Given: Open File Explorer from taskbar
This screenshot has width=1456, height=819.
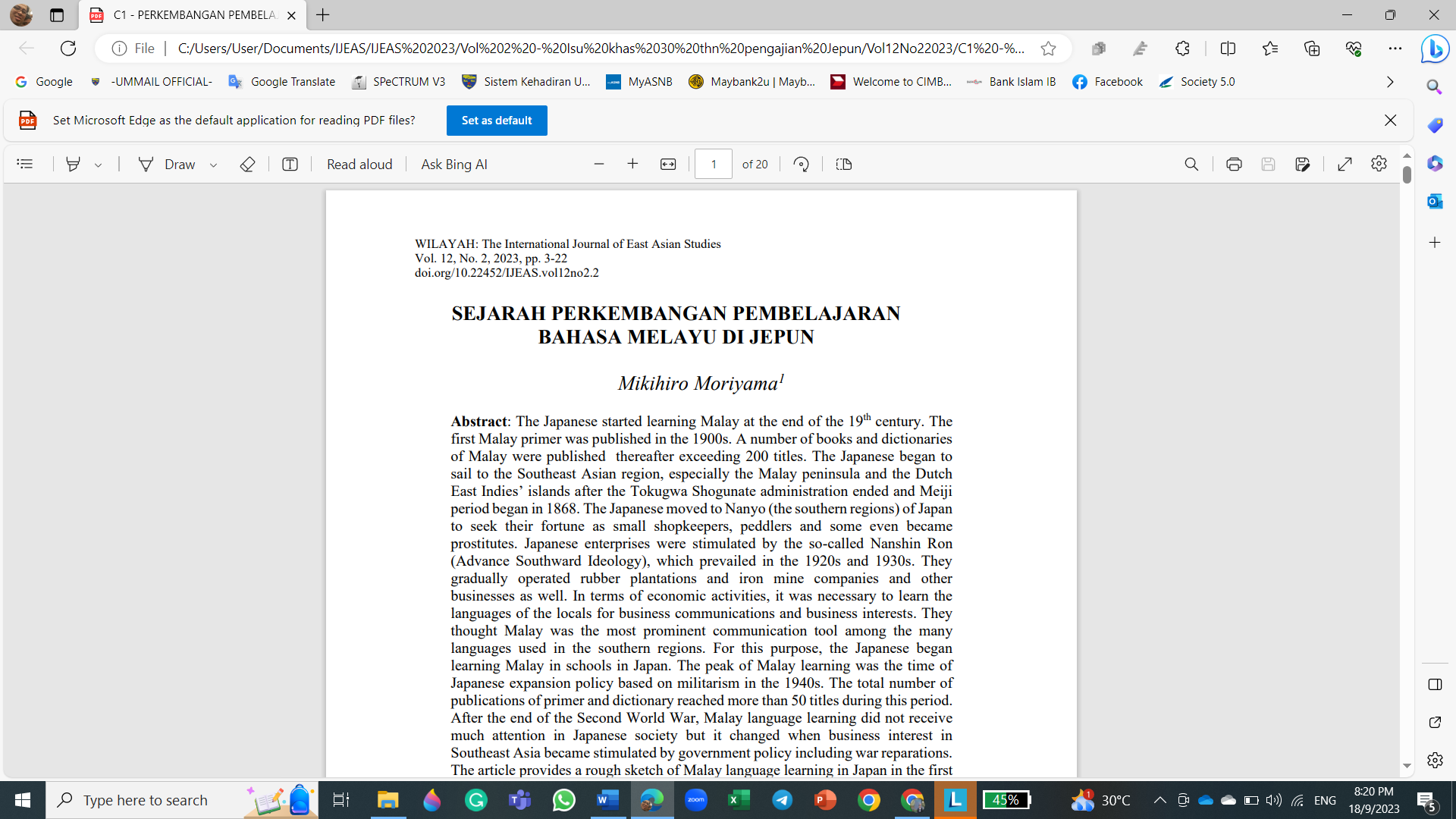Looking at the screenshot, I should tap(388, 800).
